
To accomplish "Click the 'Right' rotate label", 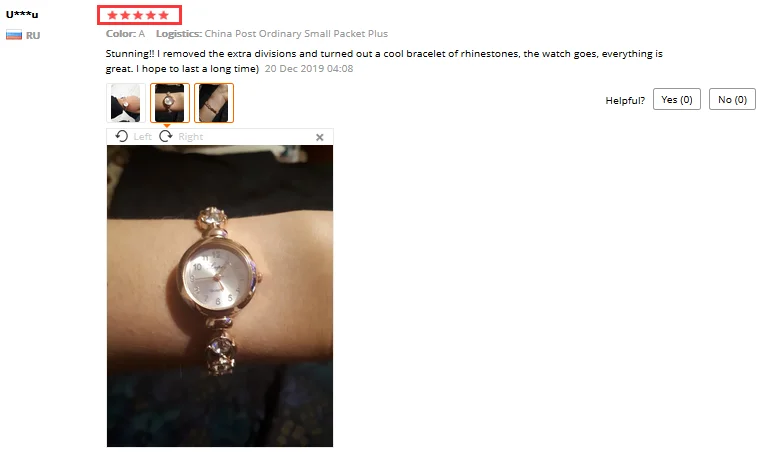I will (x=191, y=137).
